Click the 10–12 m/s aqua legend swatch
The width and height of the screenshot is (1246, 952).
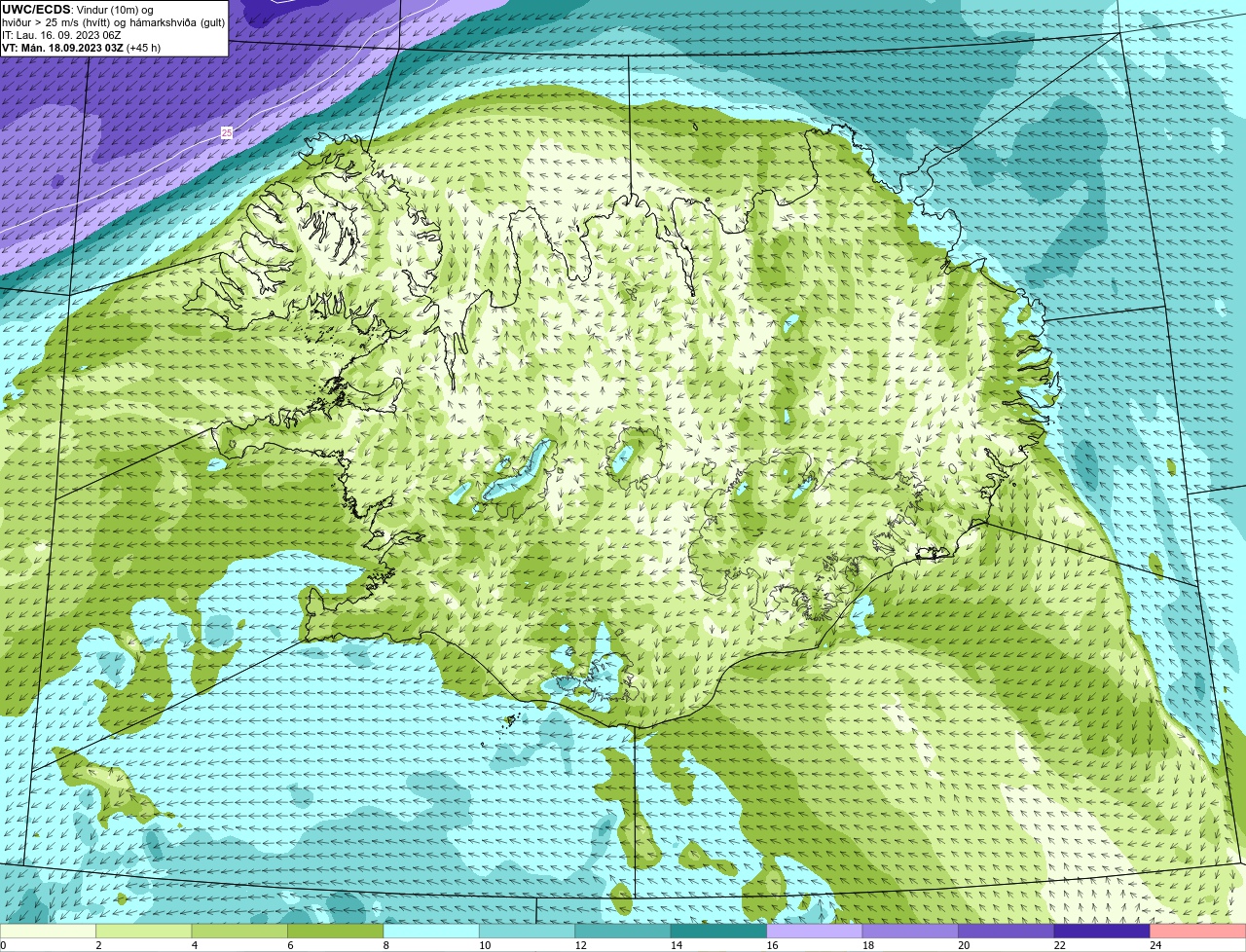[528, 932]
